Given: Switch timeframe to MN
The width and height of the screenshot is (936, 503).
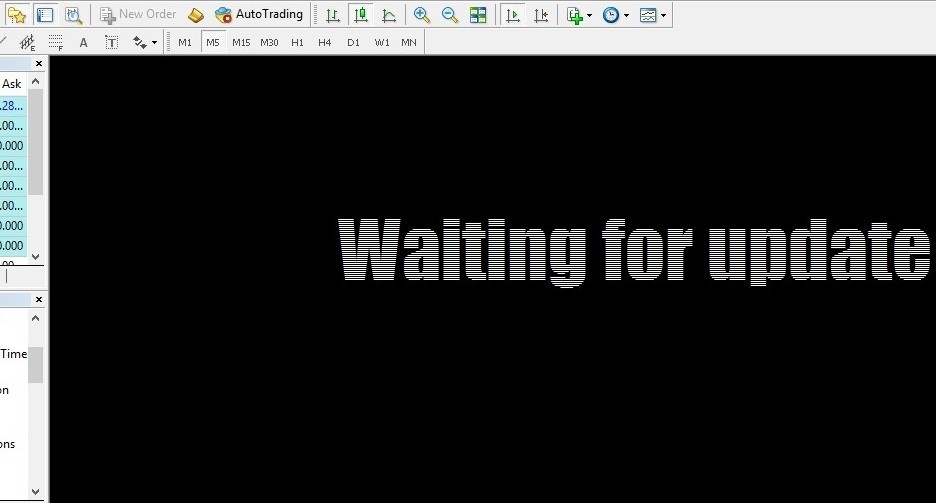Looking at the screenshot, I should tap(409, 42).
